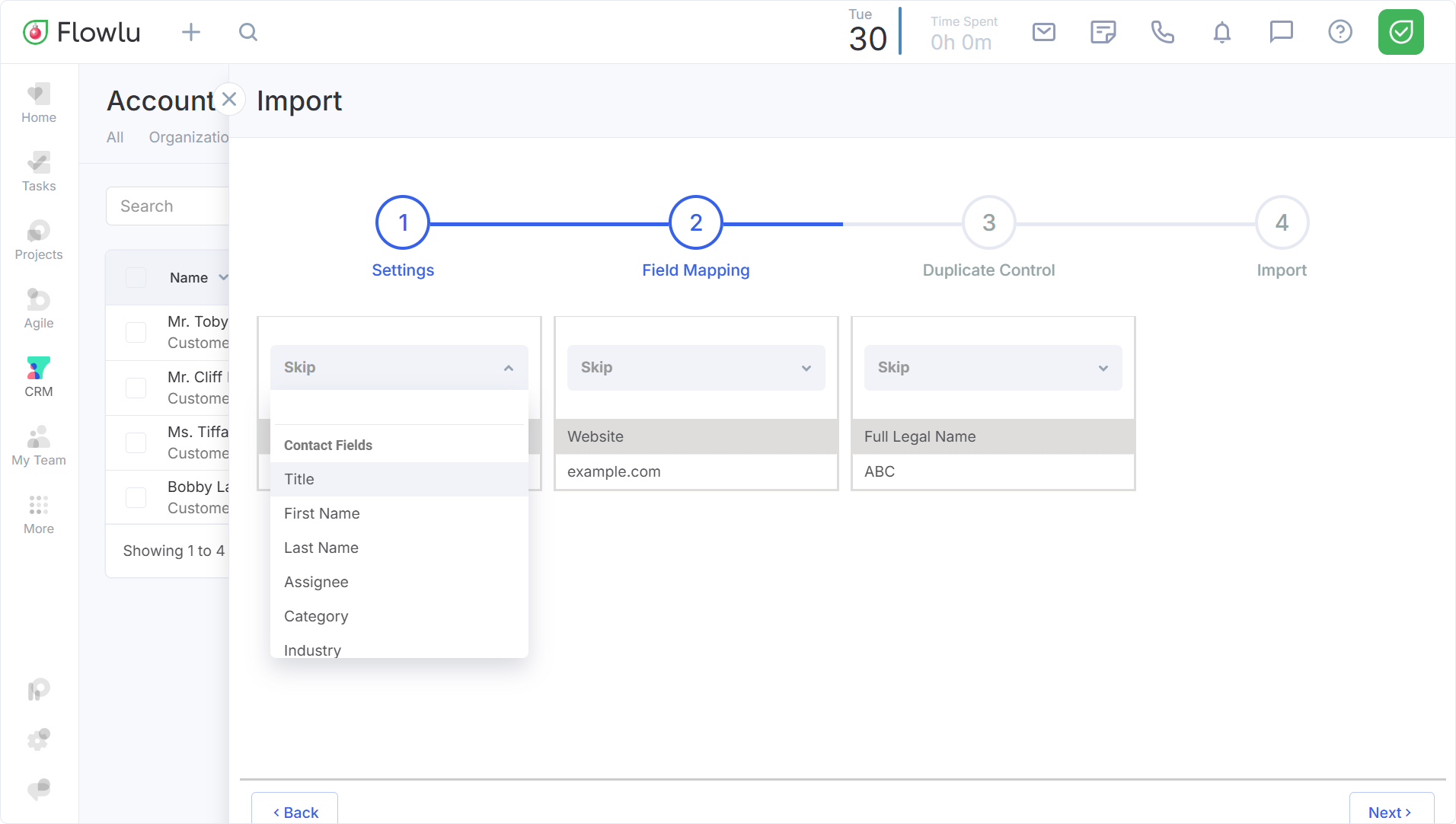Click the phone call icon
Image resolution: width=1456 pixels, height=824 pixels.
coord(1162,32)
